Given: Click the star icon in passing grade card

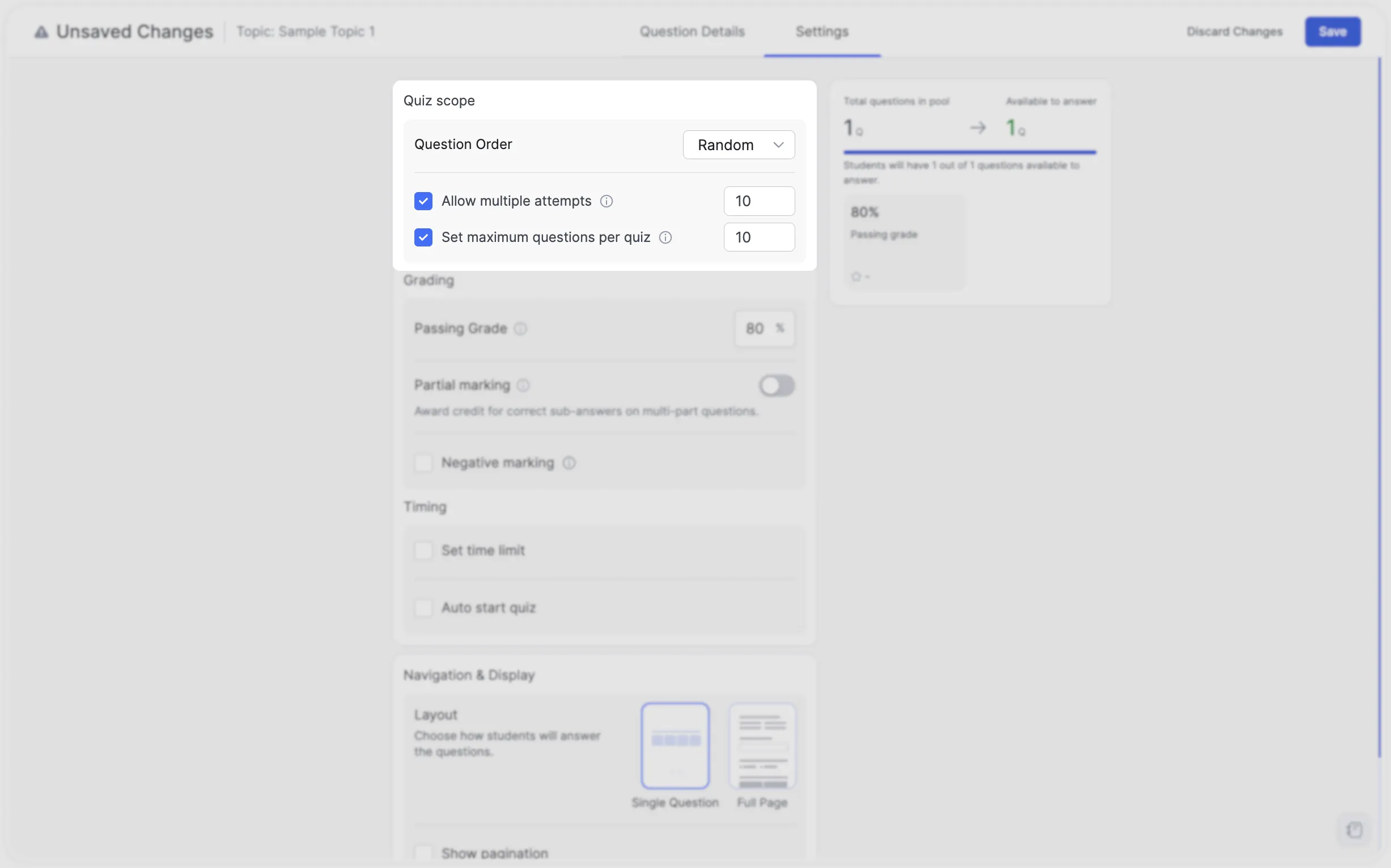Looking at the screenshot, I should (856, 276).
